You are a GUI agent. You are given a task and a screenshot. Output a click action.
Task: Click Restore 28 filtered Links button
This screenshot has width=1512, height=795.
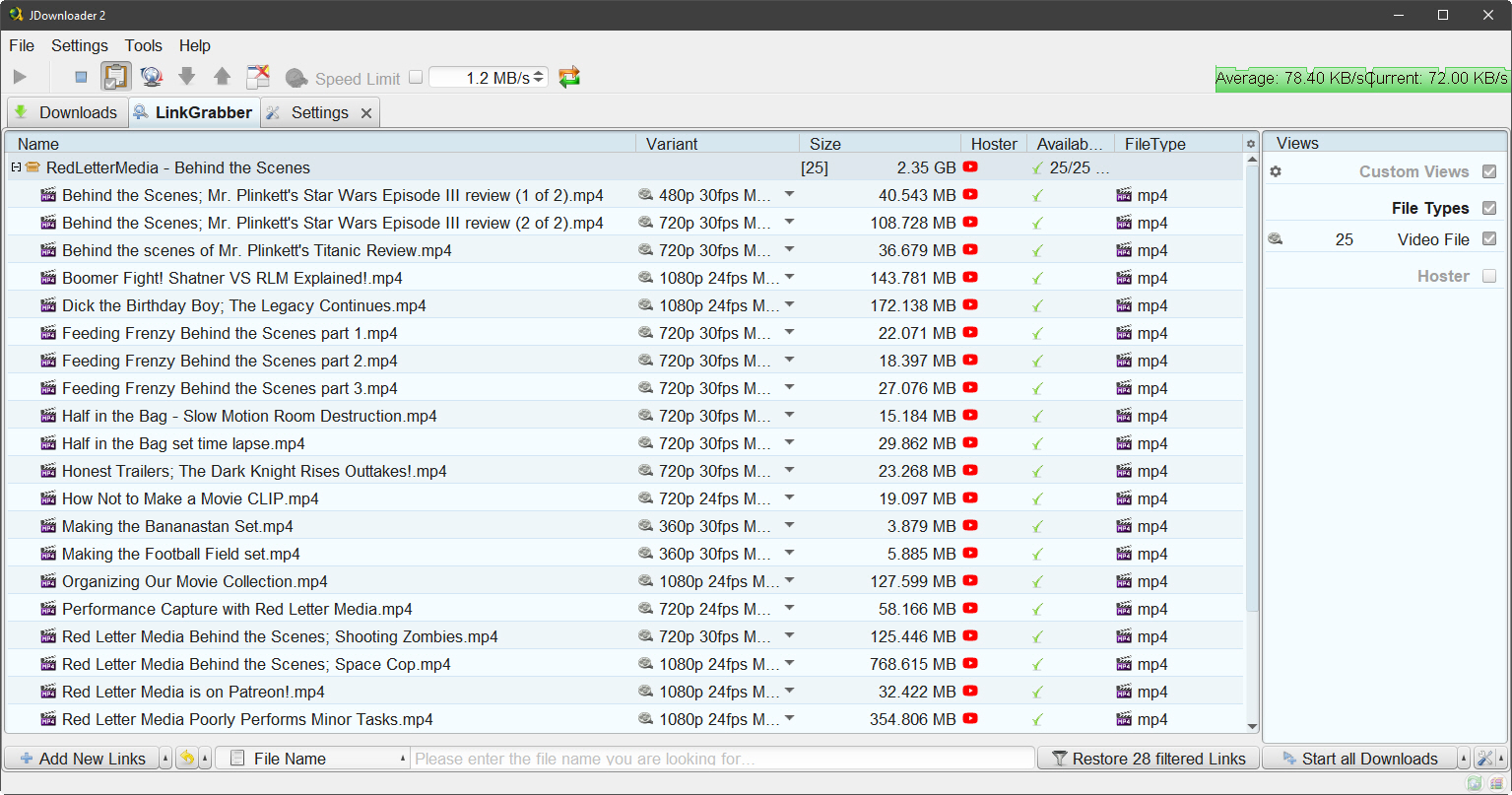click(1149, 758)
